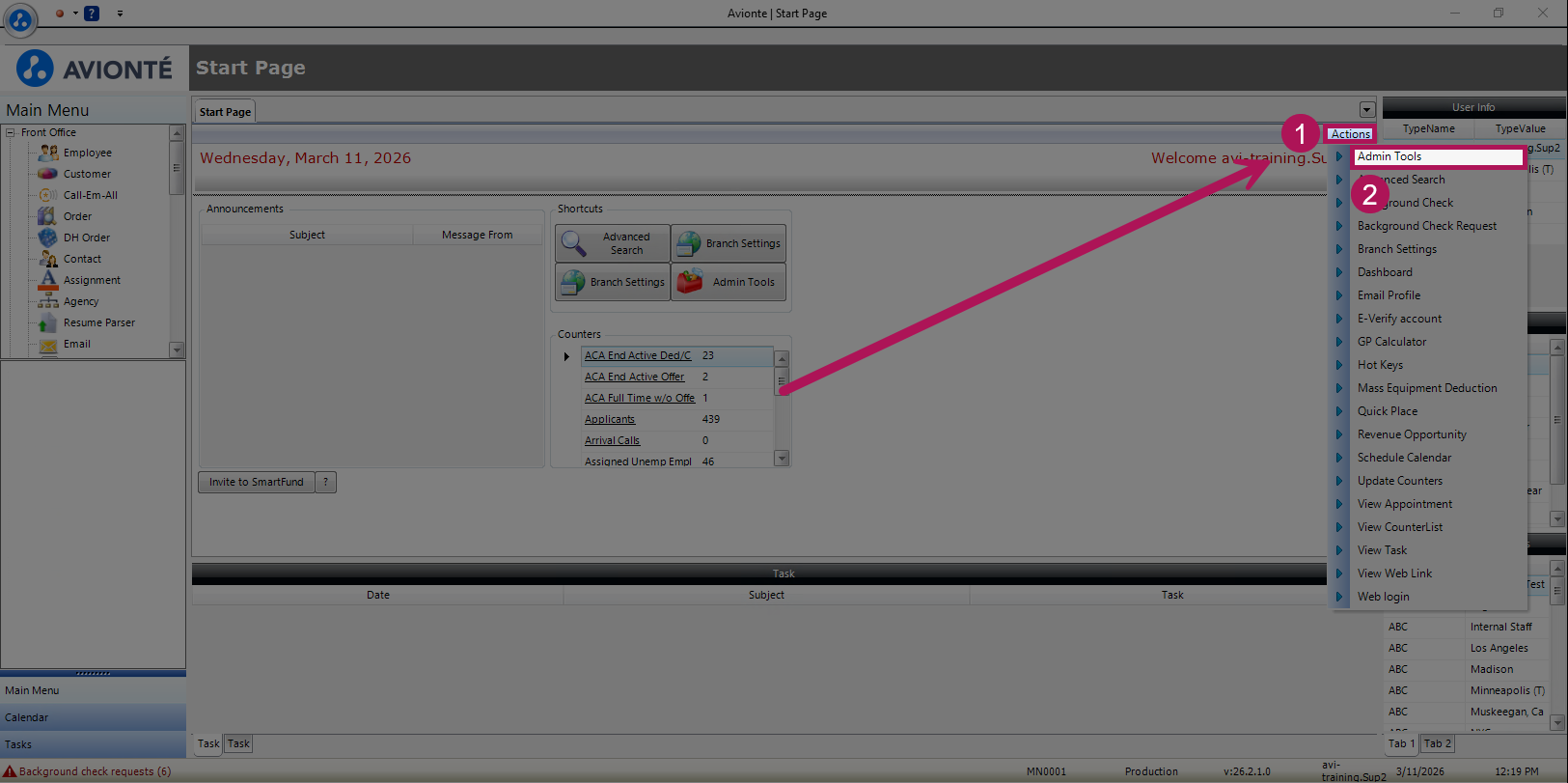Screen dimensions: 1568x783
Task: Switch to Tab 1 in right panel
Action: [x=1401, y=743]
